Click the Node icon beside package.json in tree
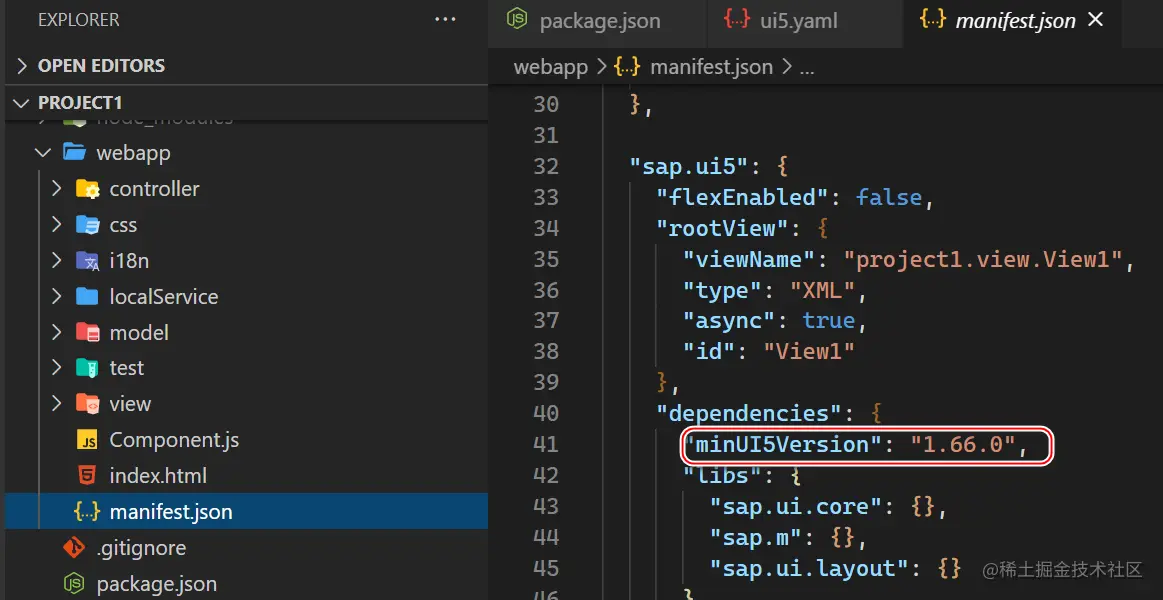The width and height of the screenshot is (1163, 600). tap(74, 584)
